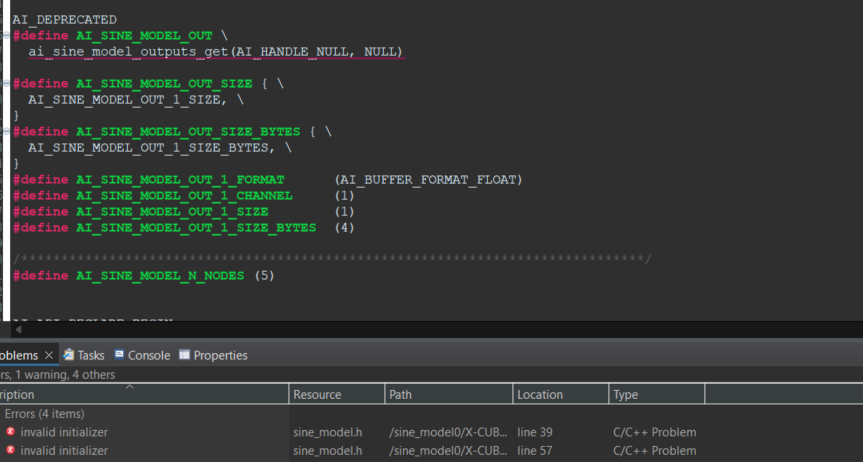
Task: Click the AI_SINE_MODEL_N_NODES define
Action: click(x=160, y=275)
